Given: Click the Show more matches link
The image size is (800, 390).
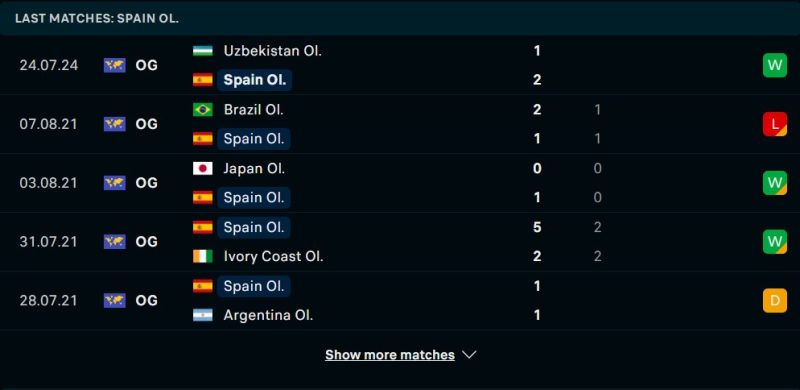Looking at the screenshot, I should 390,354.
